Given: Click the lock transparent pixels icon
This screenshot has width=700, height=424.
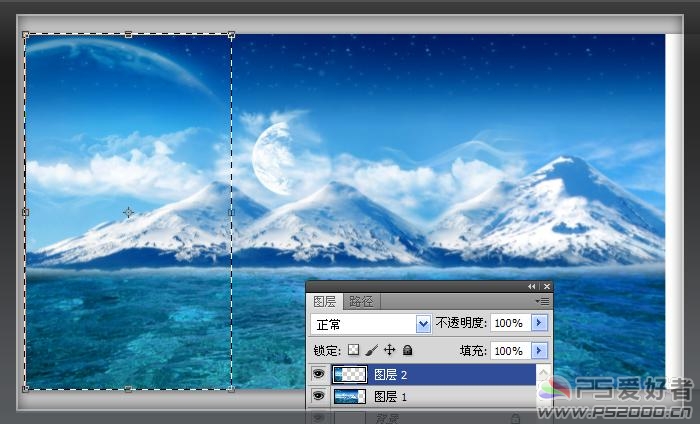Looking at the screenshot, I should point(353,351).
